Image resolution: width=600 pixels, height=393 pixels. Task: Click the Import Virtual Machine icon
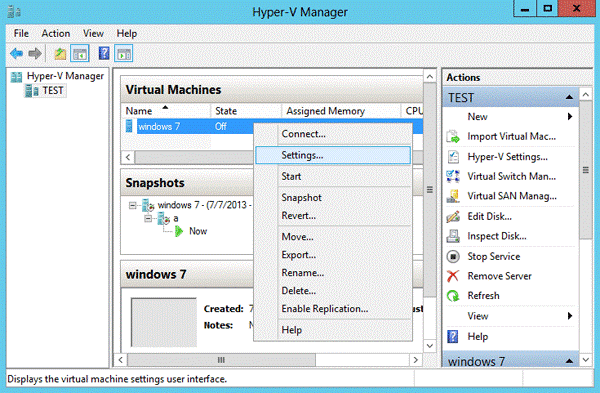tap(453, 137)
